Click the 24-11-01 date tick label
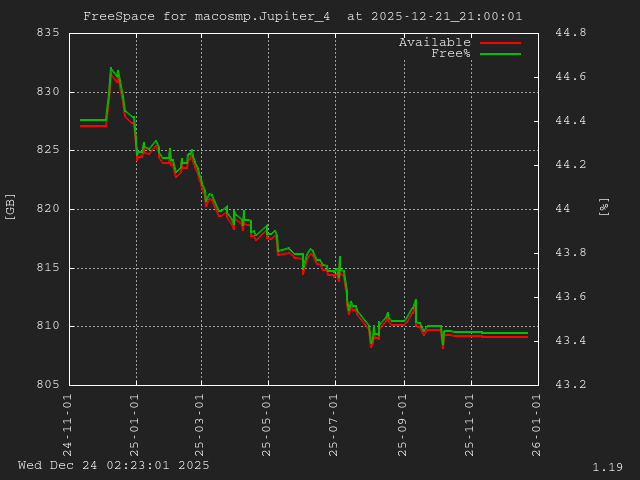Image resolution: width=640 pixels, height=480 pixels. tap(68, 423)
